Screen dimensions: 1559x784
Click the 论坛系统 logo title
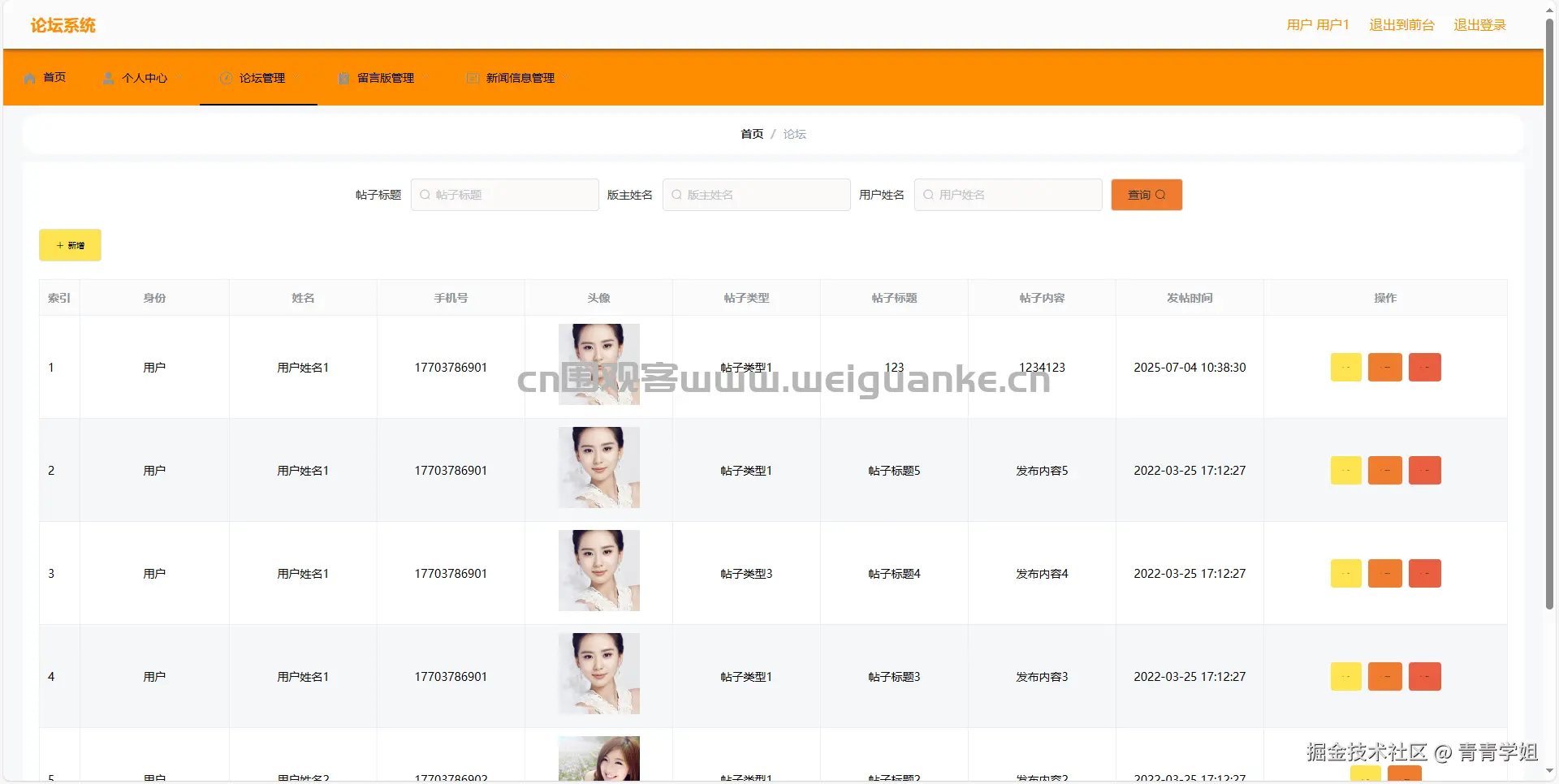(x=63, y=25)
